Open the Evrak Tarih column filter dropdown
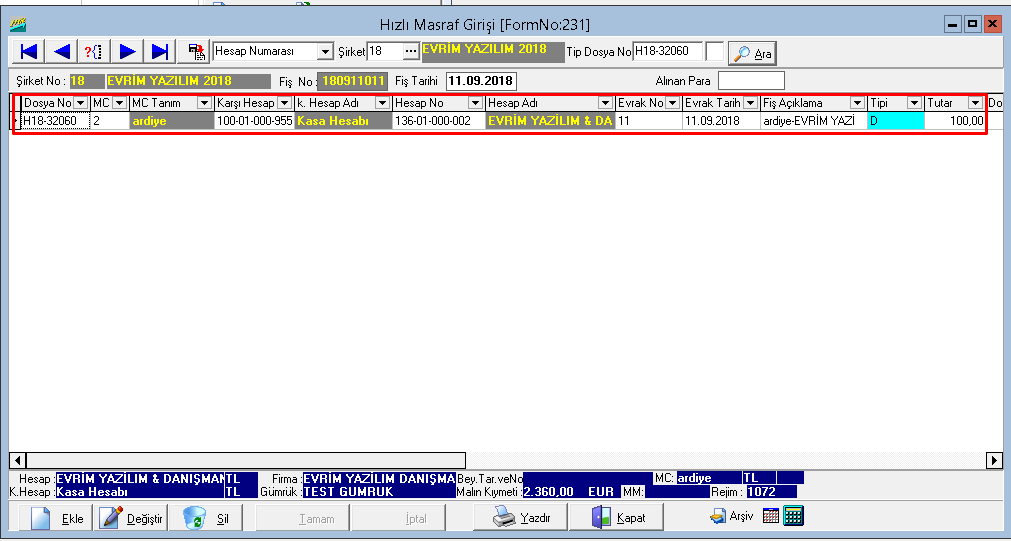 pyautogui.click(x=751, y=103)
